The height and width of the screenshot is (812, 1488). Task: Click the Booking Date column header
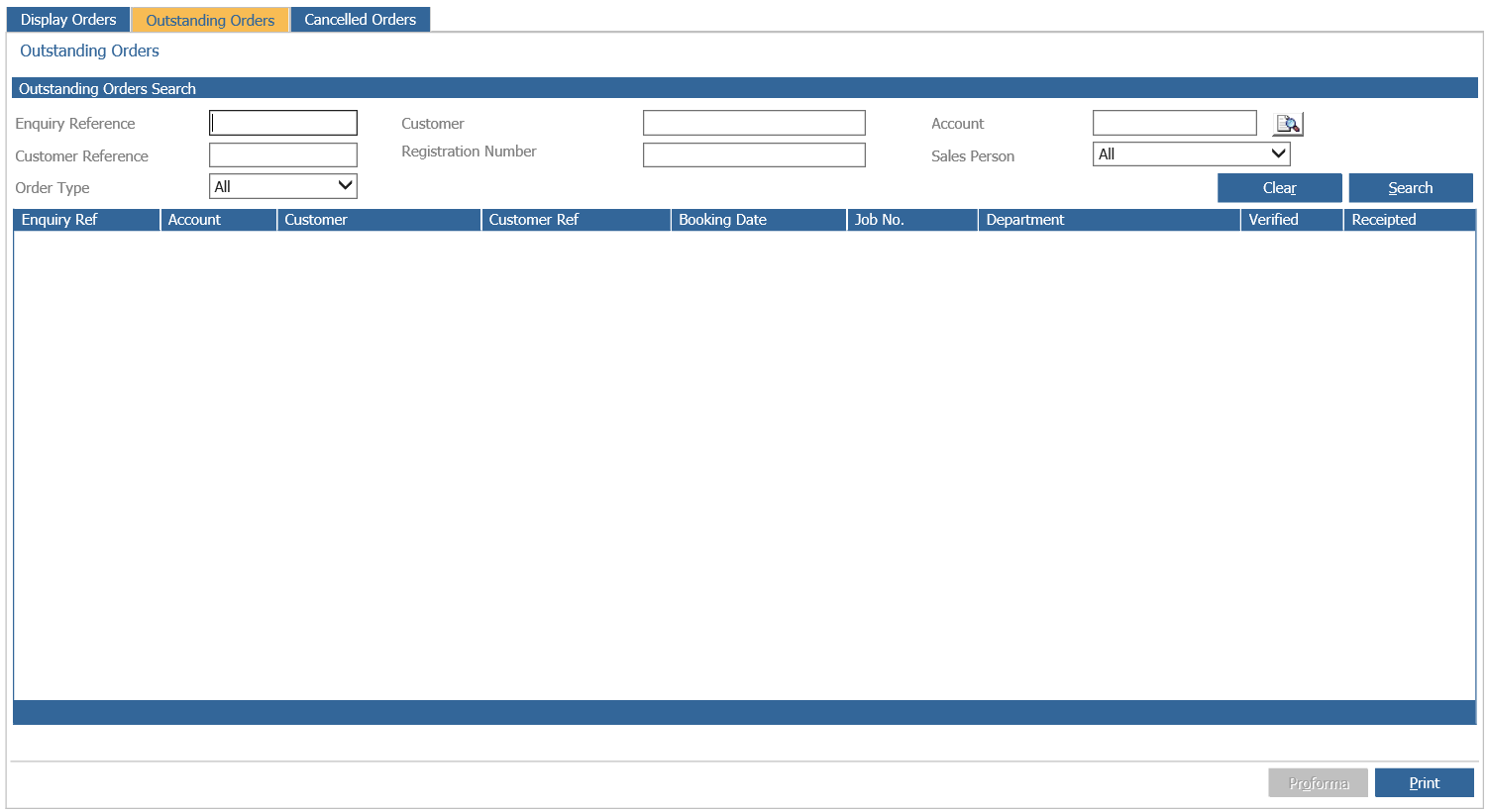(722, 219)
